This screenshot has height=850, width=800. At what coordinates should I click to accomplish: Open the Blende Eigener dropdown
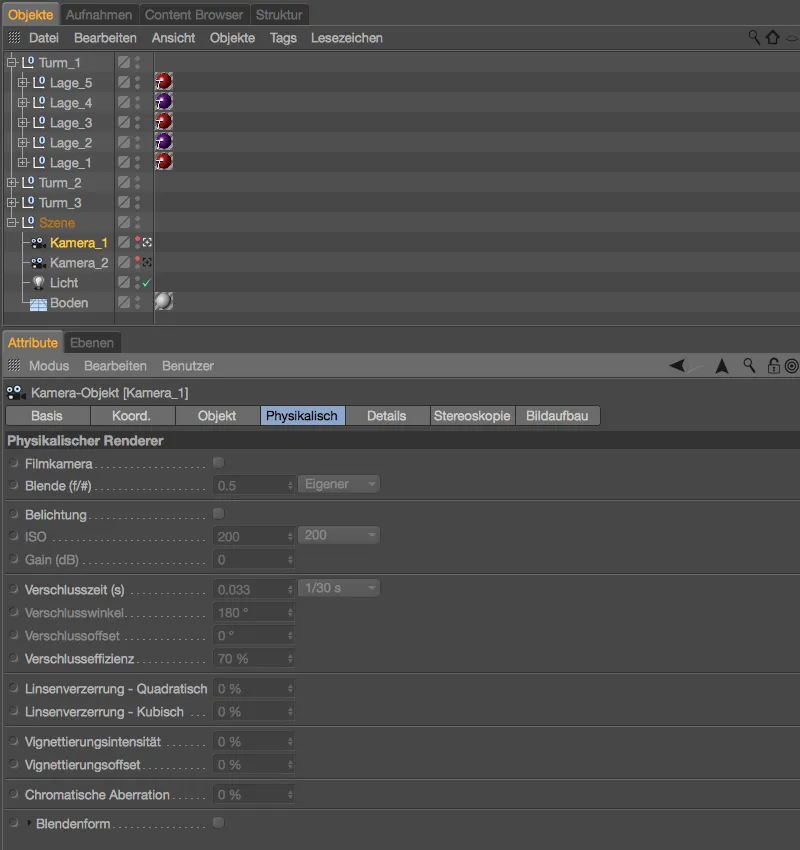click(339, 484)
